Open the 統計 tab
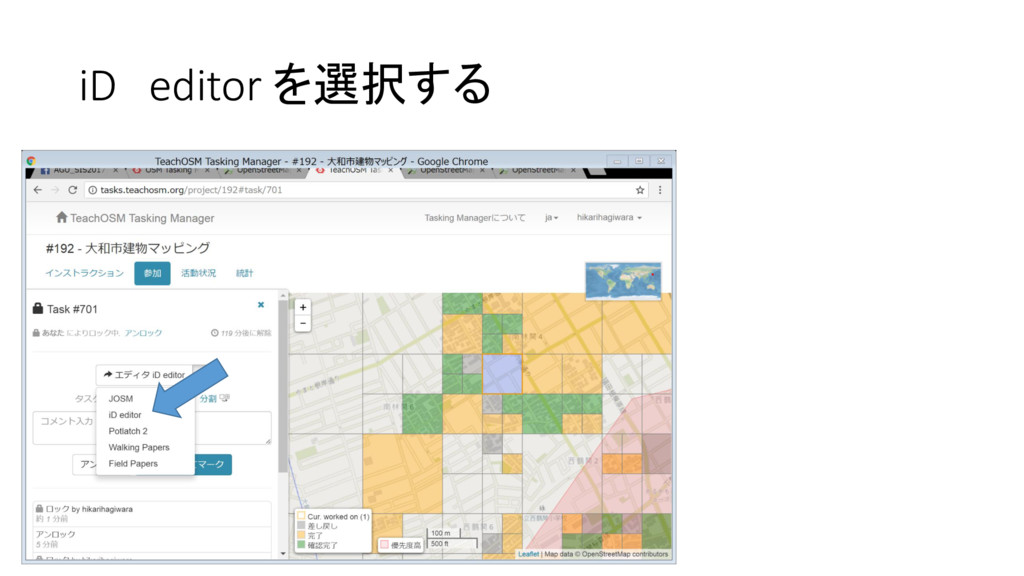Image resolution: width=1024 pixels, height=576 pixels. (x=244, y=273)
